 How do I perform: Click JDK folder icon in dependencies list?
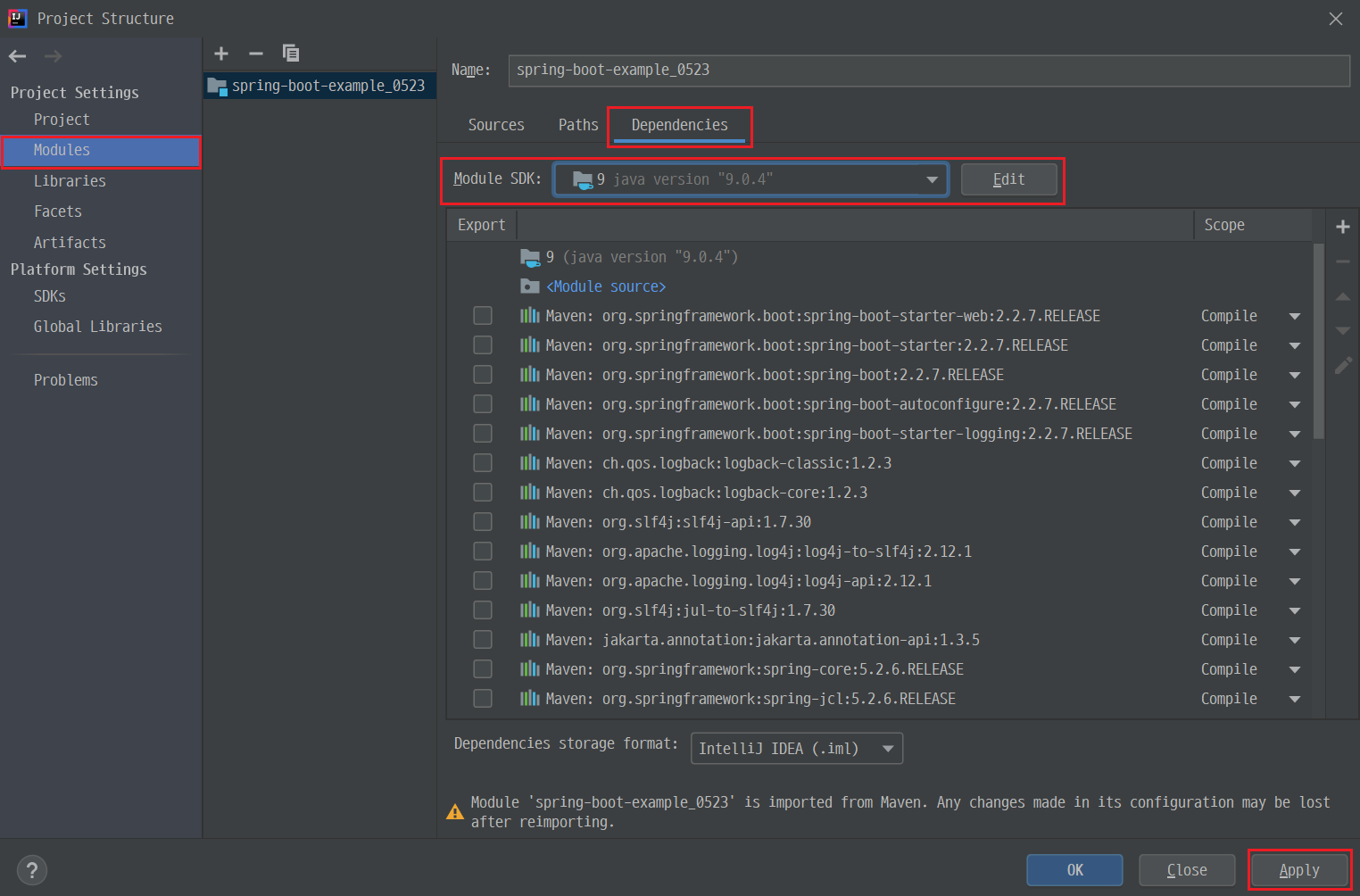530,257
